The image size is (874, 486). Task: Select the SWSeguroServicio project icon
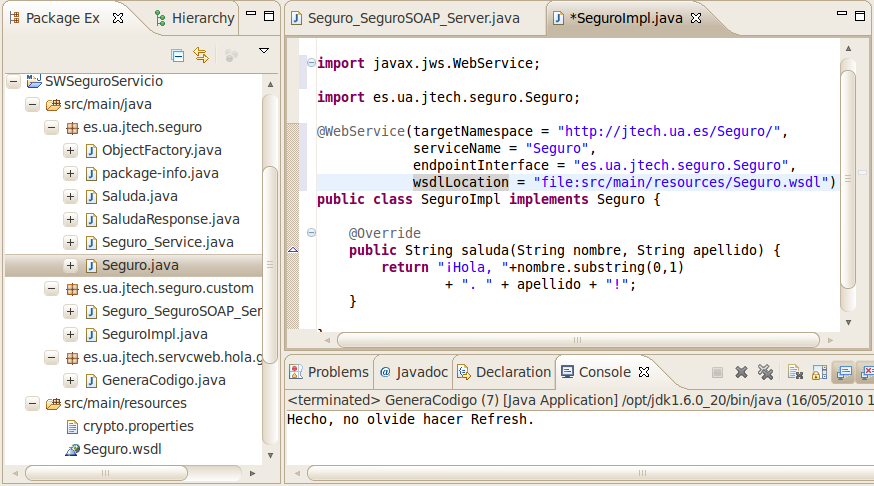(x=34, y=81)
